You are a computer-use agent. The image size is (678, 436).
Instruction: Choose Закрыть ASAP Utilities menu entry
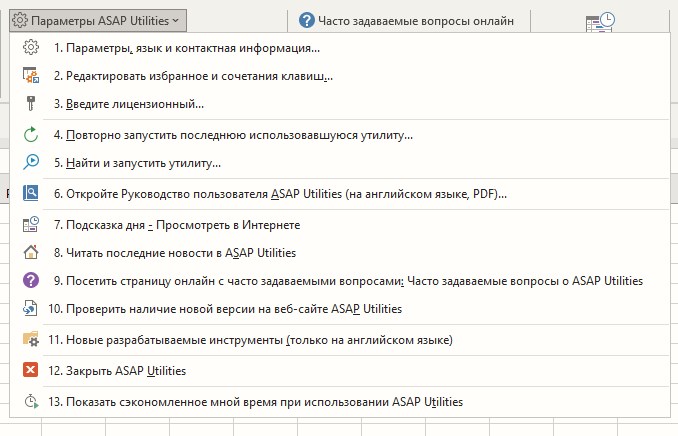pyautogui.click(x=339, y=371)
